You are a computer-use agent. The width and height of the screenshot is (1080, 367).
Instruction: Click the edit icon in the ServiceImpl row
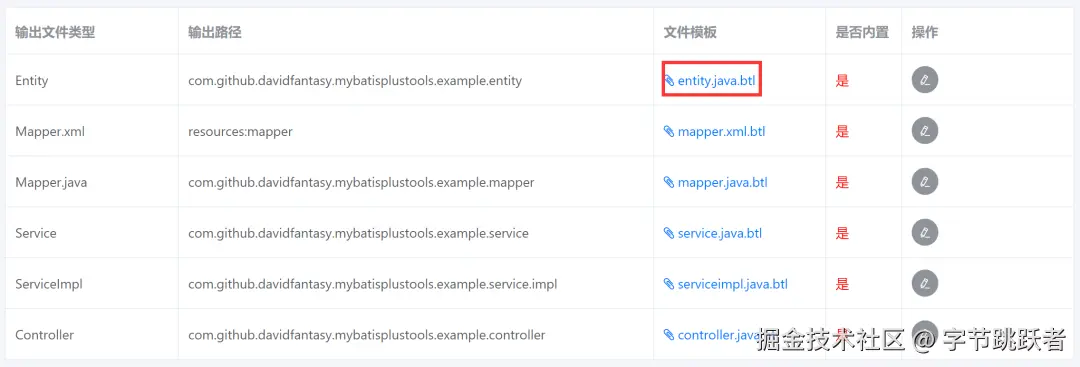click(925, 284)
